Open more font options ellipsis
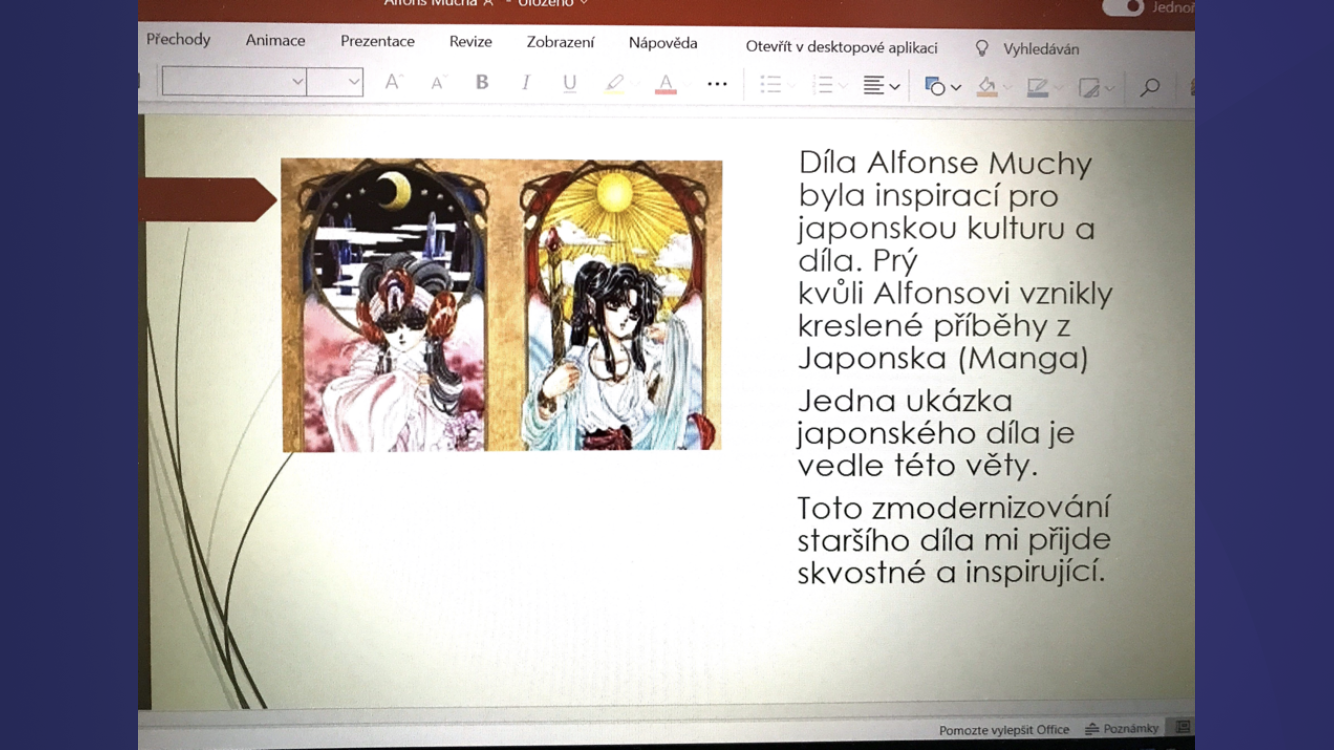This screenshot has width=1334, height=750. (717, 84)
